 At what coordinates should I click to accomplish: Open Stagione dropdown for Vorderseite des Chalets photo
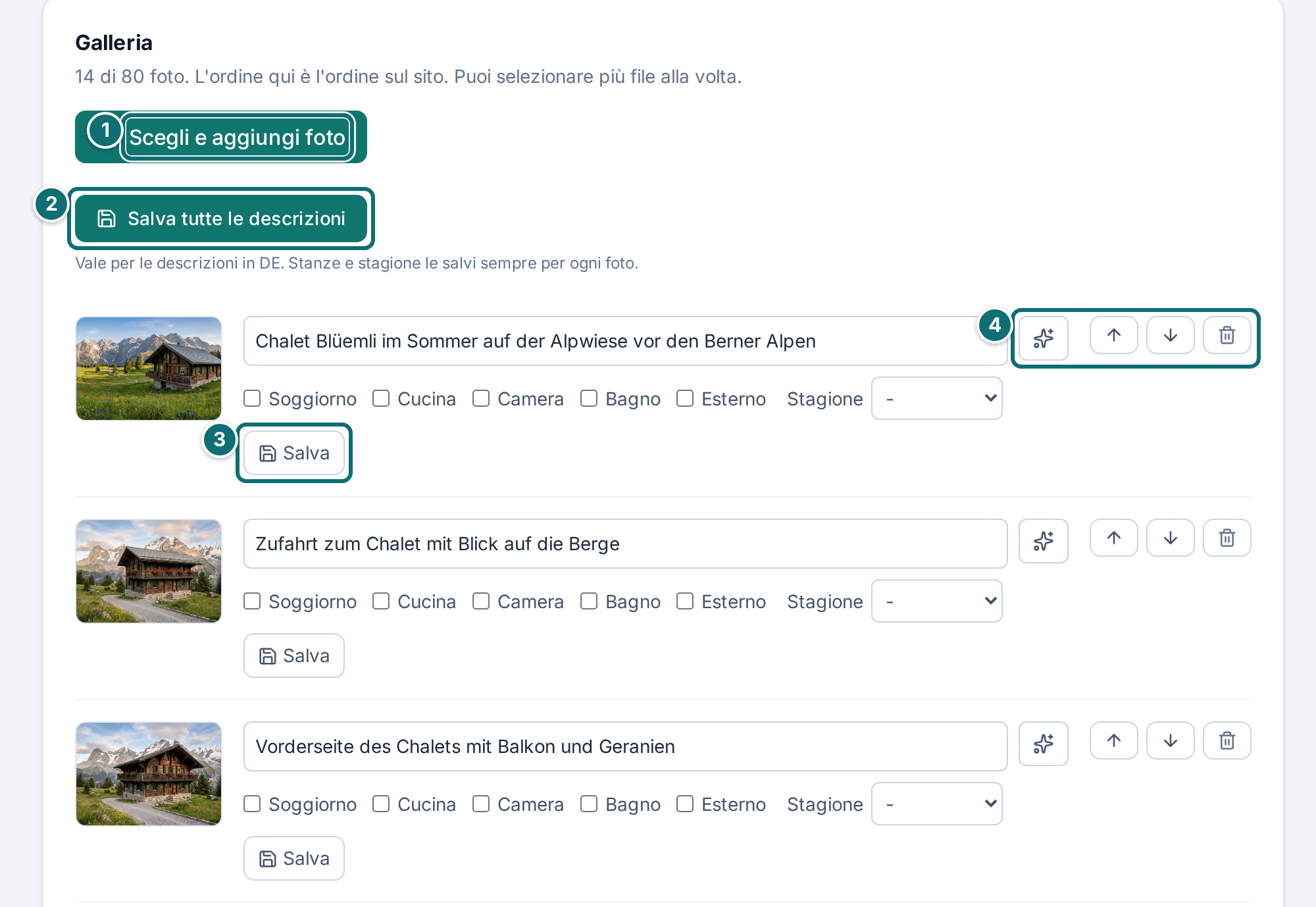936,804
